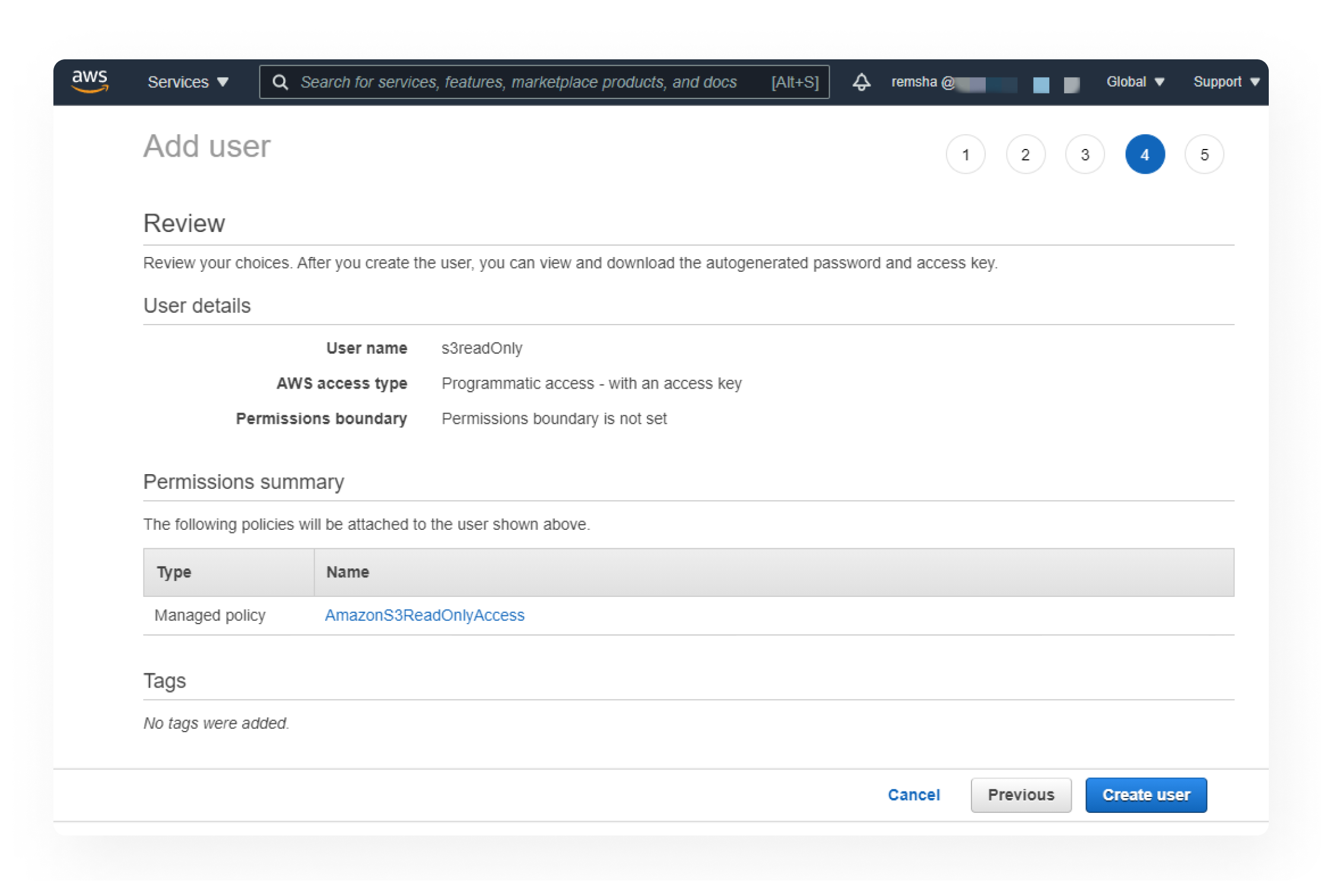The image size is (1321, 896).
Task: Click the AWS logo home icon
Action: (90, 81)
